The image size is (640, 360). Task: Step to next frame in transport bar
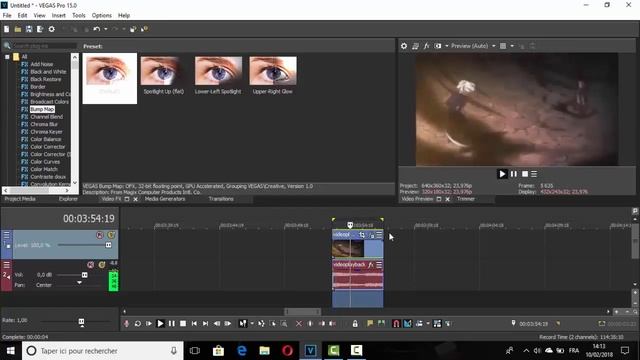click(x=228, y=324)
